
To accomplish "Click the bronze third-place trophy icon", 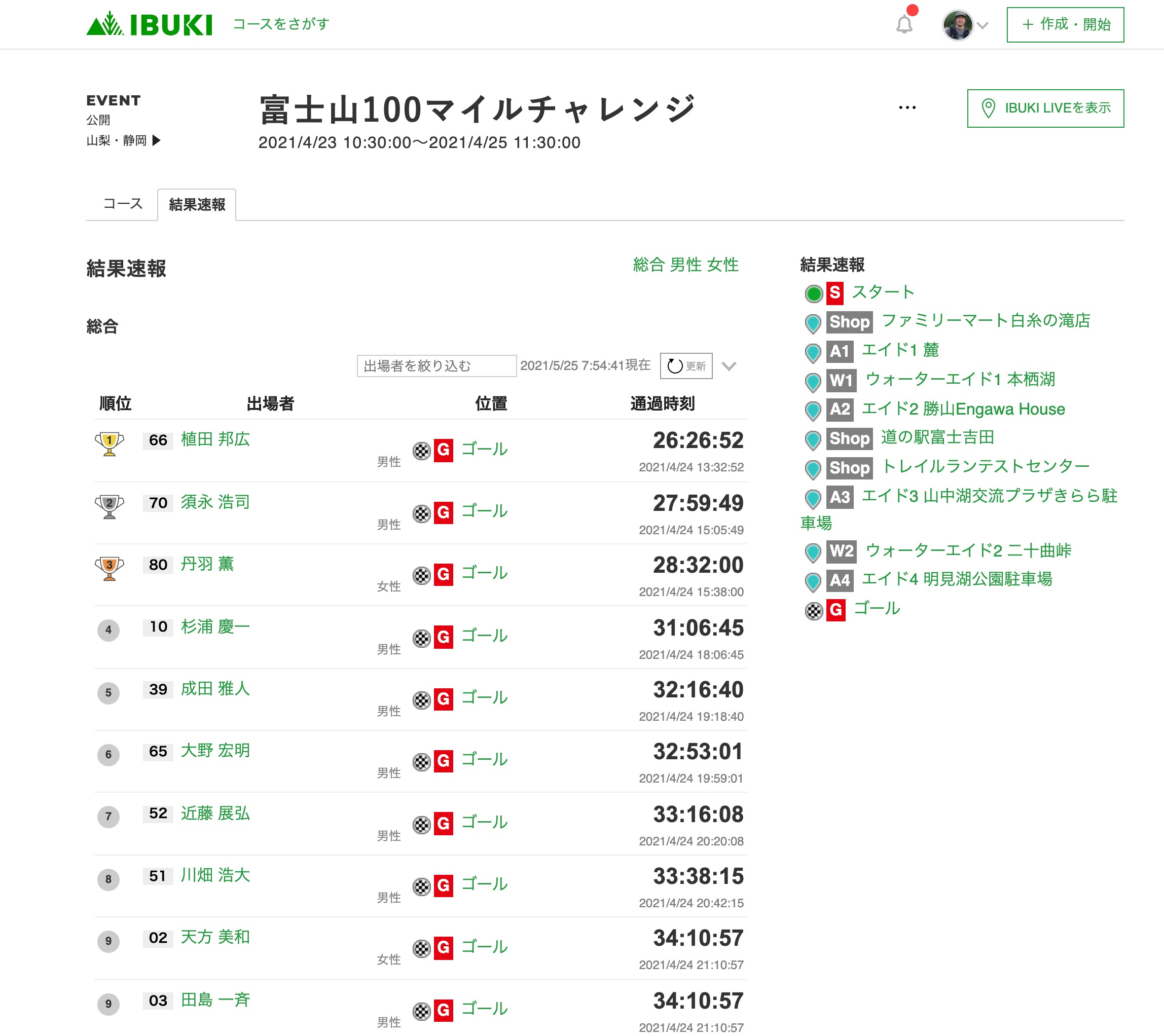I will click(x=110, y=568).
